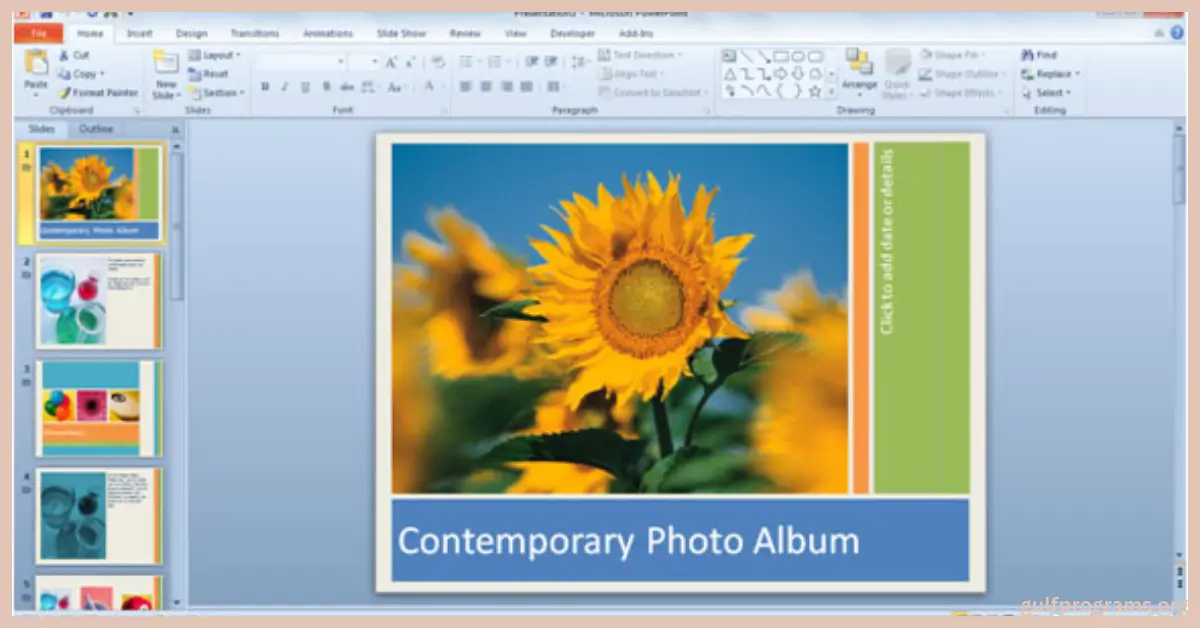Toggle Bold formatting
This screenshot has height=628, width=1200.
(x=264, y=87)
